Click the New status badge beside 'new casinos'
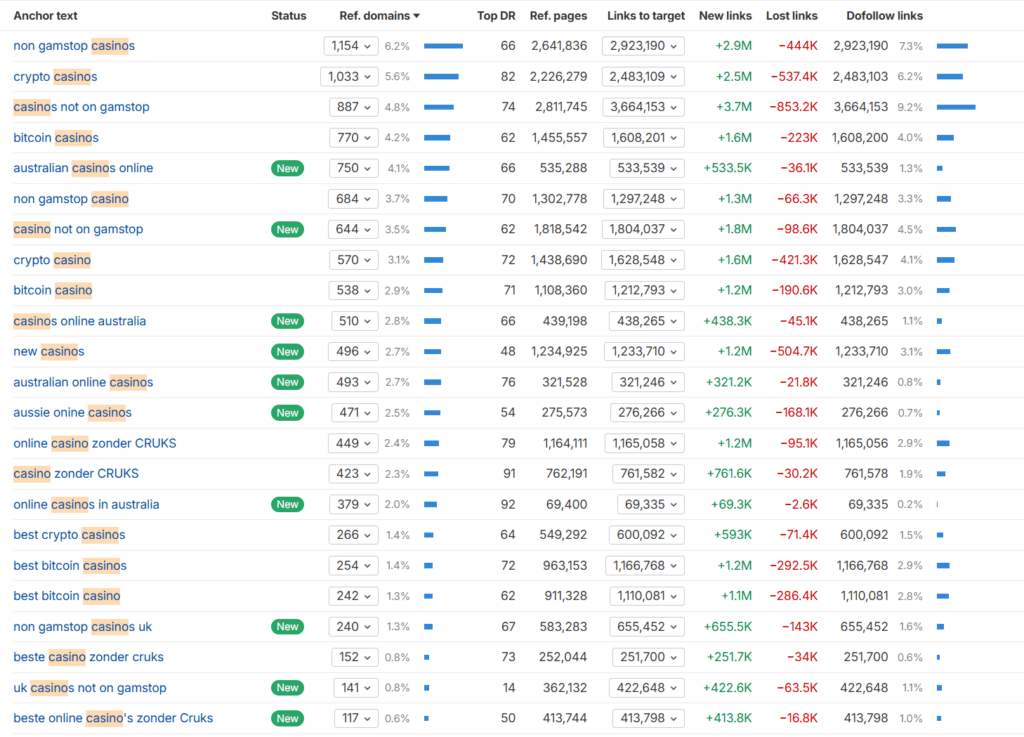 click(287, 351)
